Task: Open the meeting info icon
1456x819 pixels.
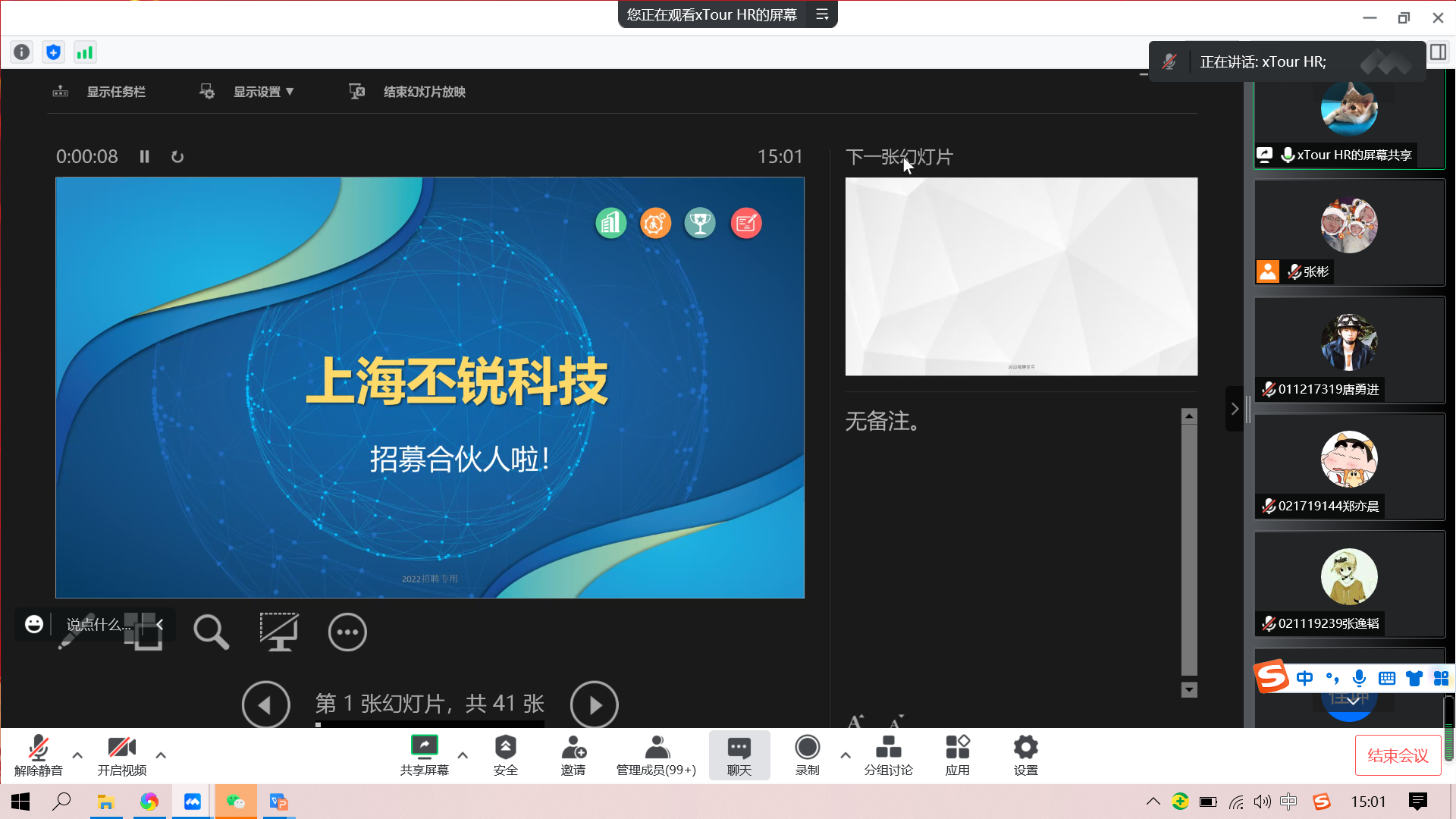Action: click(22, 52)
